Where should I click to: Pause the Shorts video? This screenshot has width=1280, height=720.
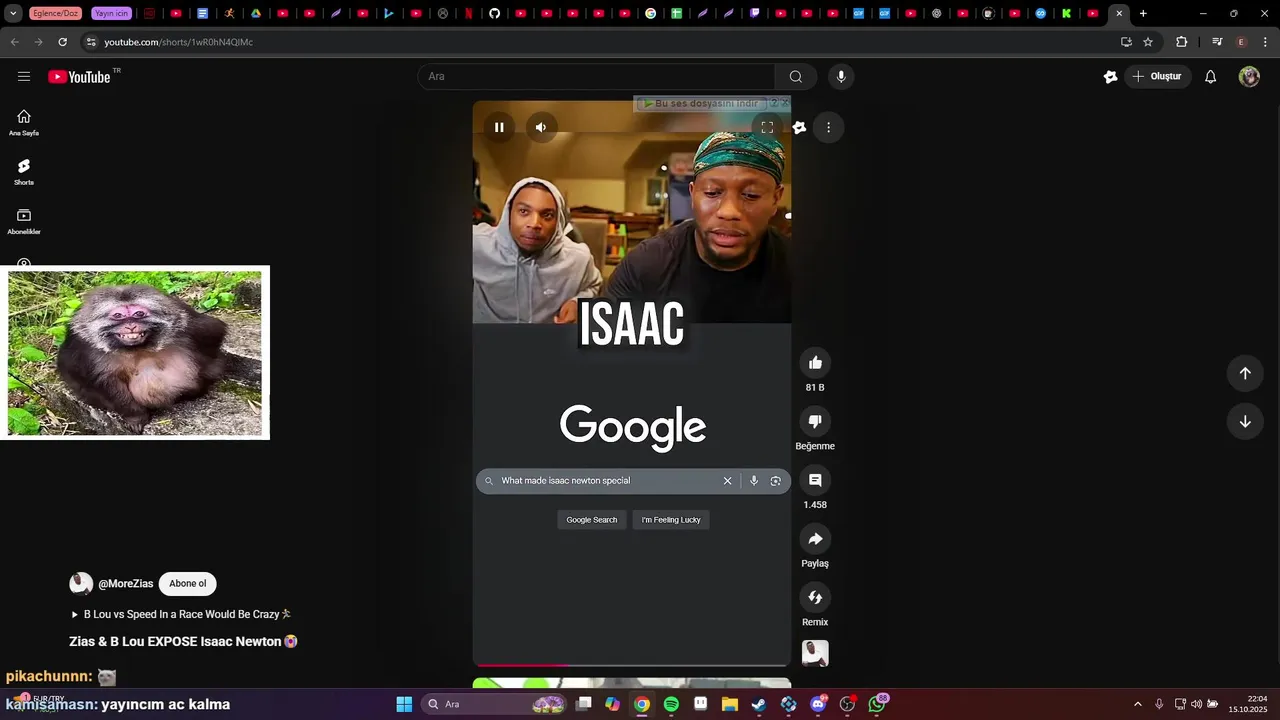499,127
